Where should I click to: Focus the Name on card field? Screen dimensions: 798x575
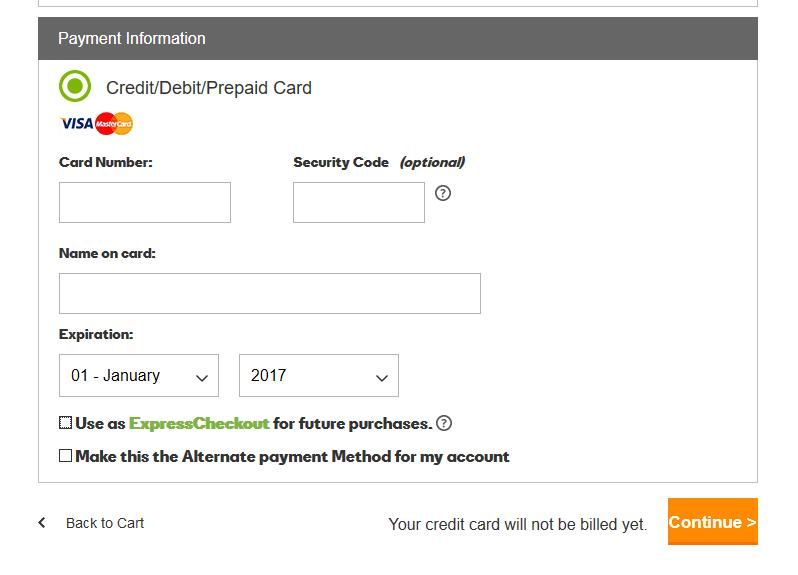coord(269,293)
